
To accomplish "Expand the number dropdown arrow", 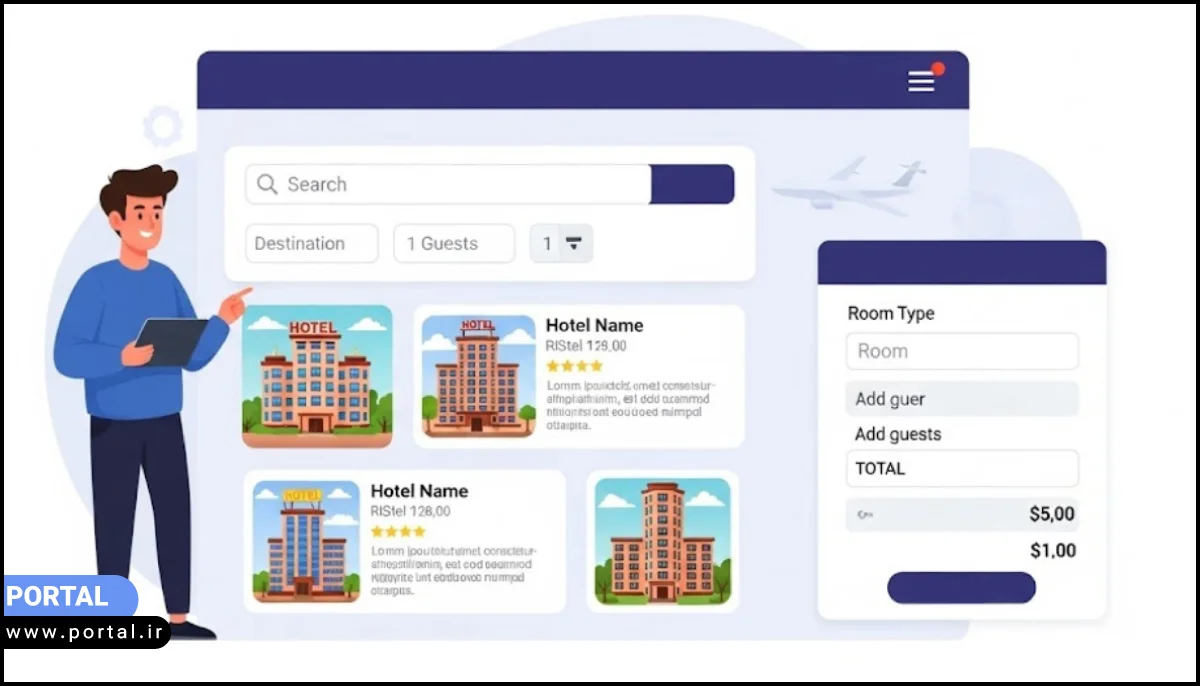I will pyautogui.click(x=574, y=243).
